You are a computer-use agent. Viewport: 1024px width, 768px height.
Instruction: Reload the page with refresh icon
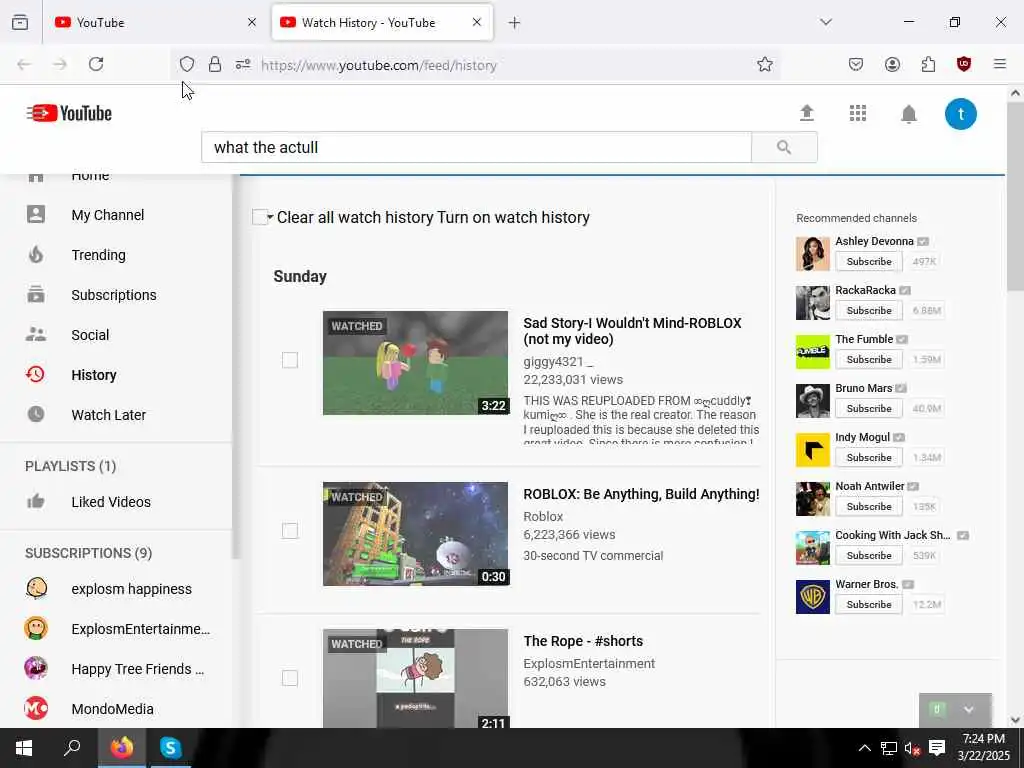click(96, 64)
